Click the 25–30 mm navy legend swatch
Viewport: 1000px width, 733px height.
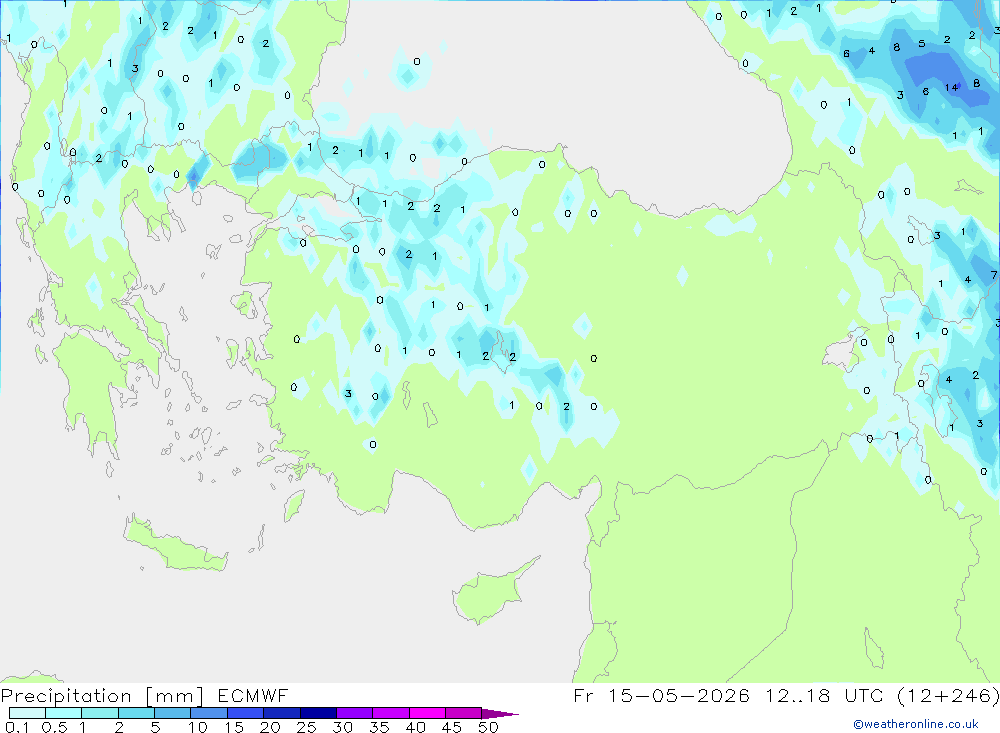tap(318, 713)
